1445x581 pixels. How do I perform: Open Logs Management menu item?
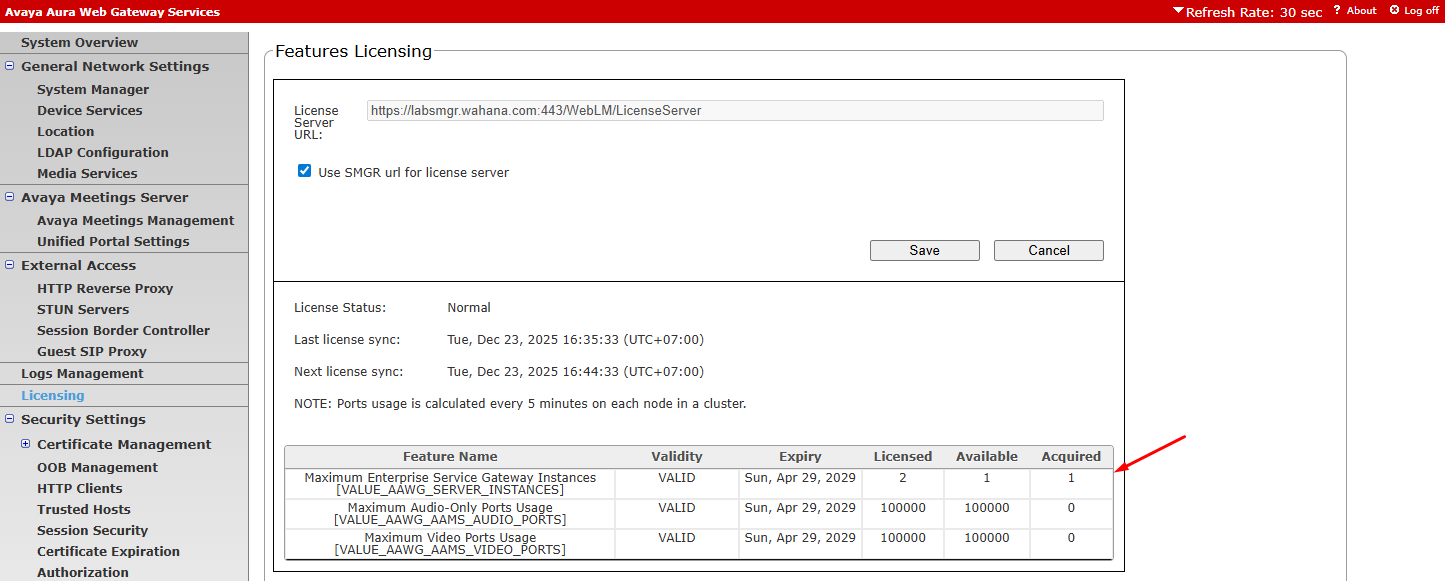(82, 373)
